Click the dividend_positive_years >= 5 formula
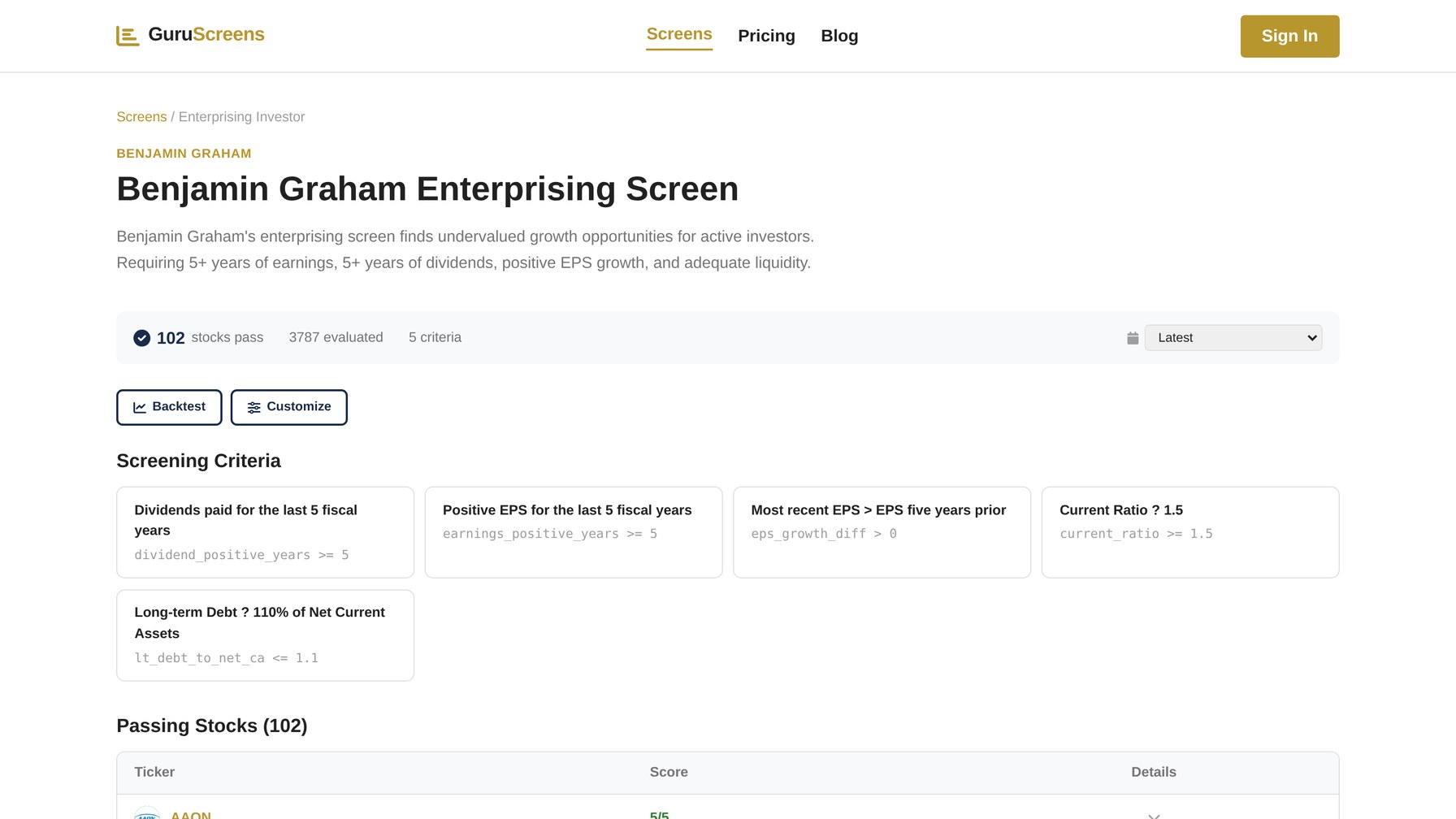This screenshot has width=1456, height=819. [x=241, y=555]
